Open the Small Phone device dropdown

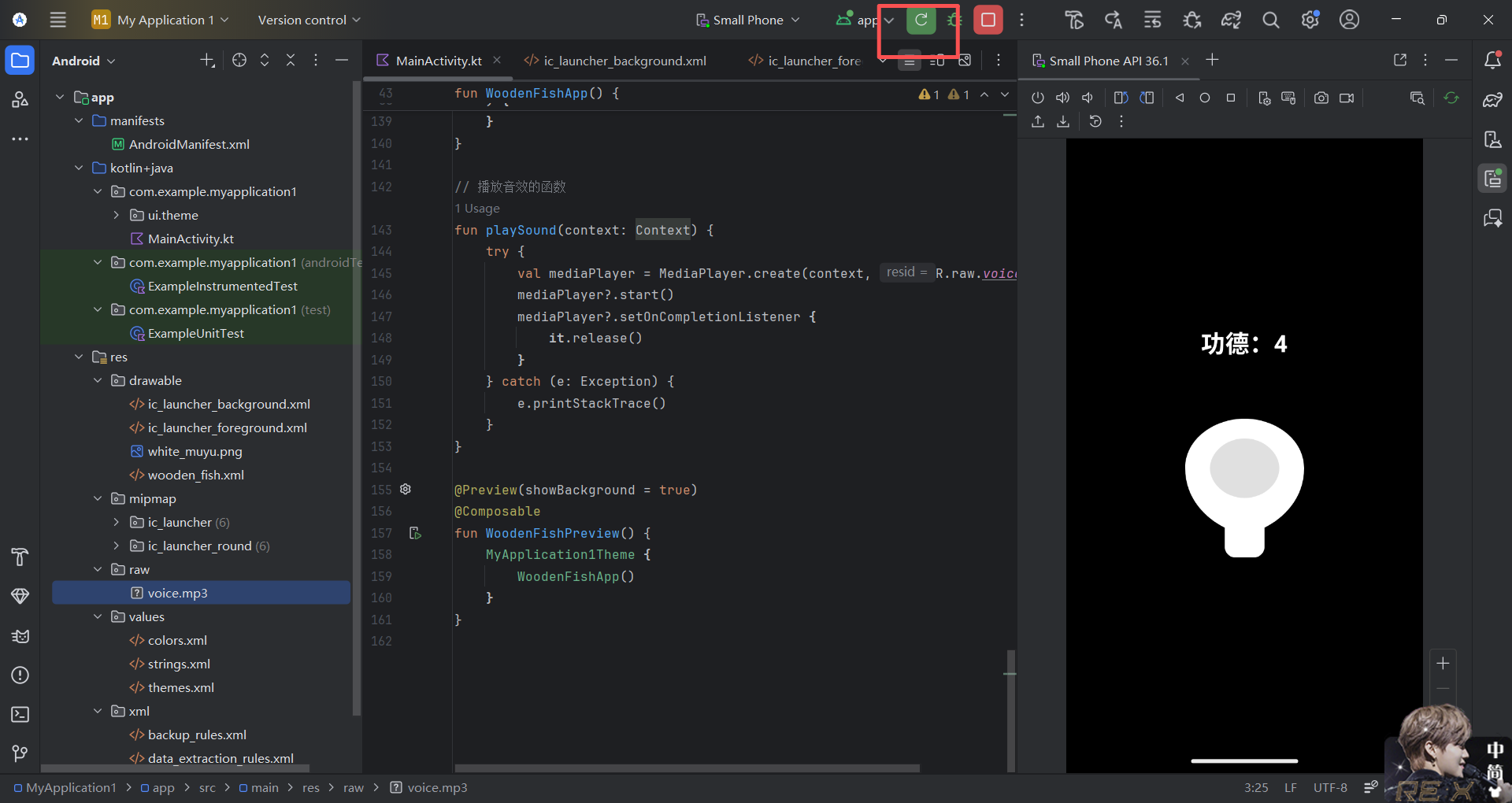tap(747, 20)
